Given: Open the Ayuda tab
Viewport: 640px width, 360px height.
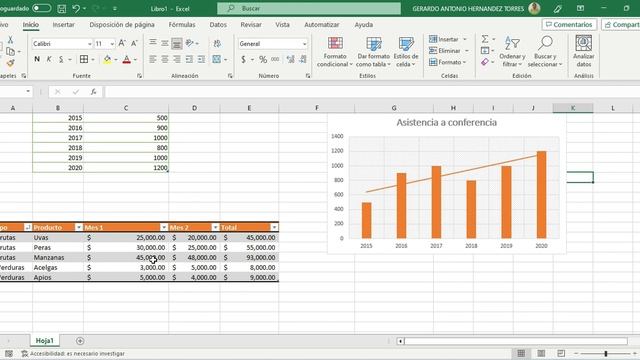Looking at the screenshot, I should click(x=364, y=25).
